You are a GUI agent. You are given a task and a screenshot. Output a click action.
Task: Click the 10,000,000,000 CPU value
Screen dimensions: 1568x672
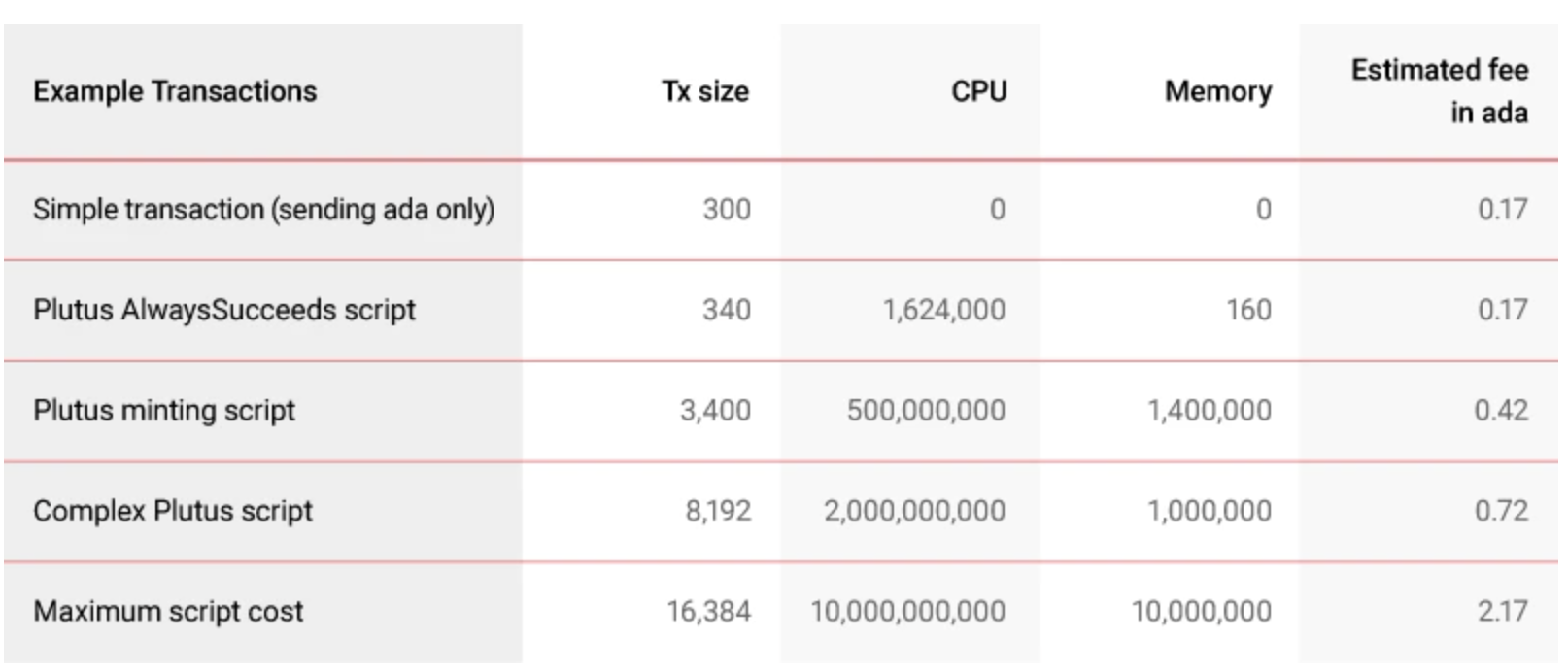click(908, 611)
